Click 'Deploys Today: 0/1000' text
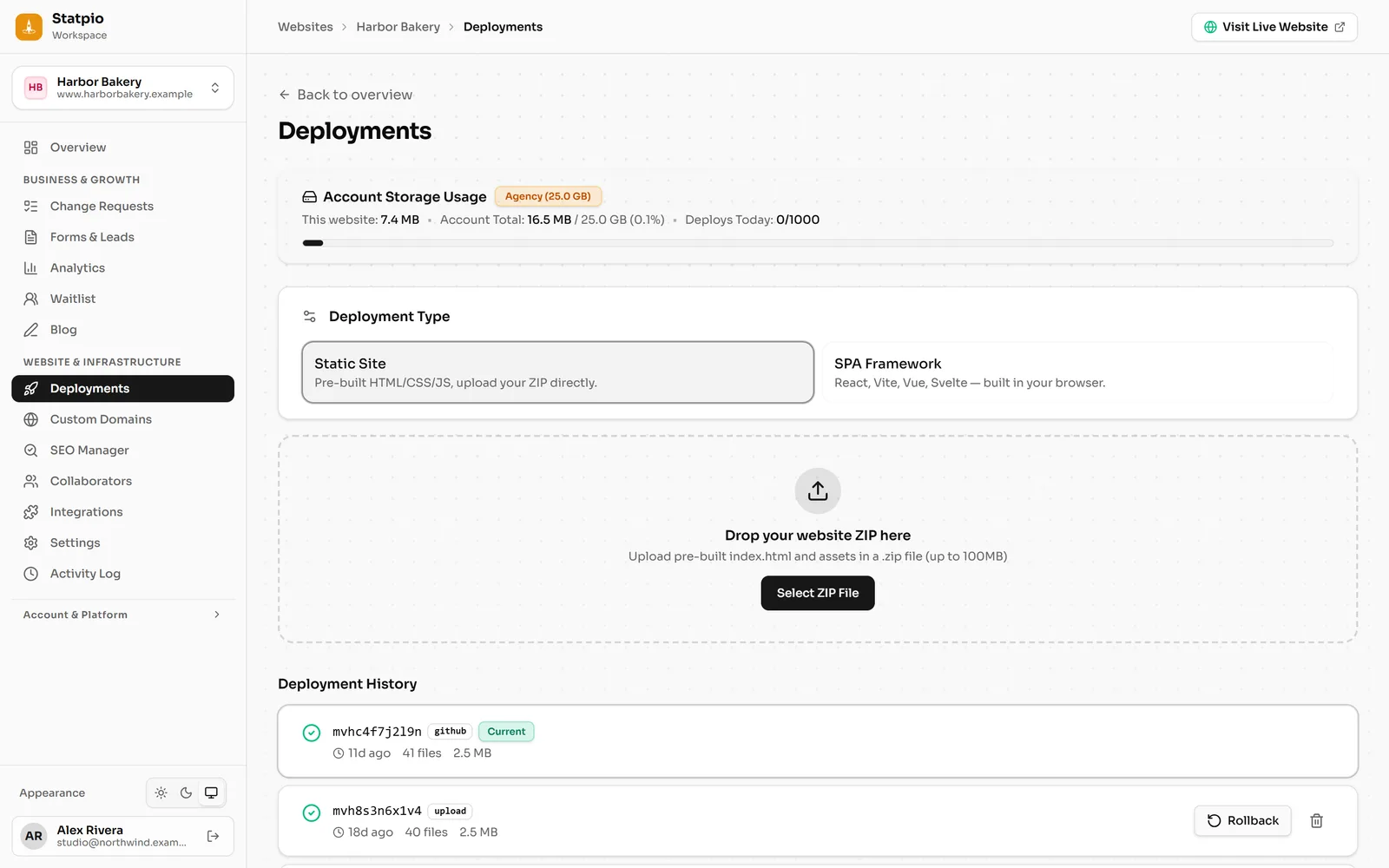This screenshot has height=868, width=1389. (x=752, y=220)
